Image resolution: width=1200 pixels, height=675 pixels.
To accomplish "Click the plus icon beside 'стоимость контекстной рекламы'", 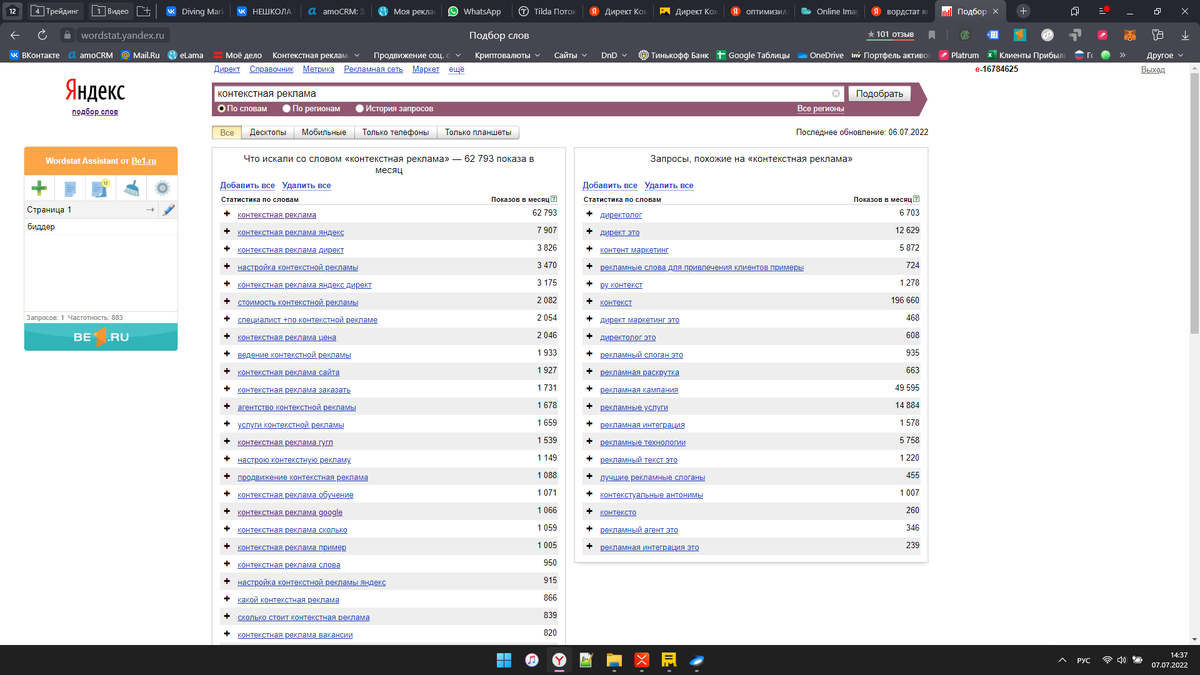I will tap(227, 302).
